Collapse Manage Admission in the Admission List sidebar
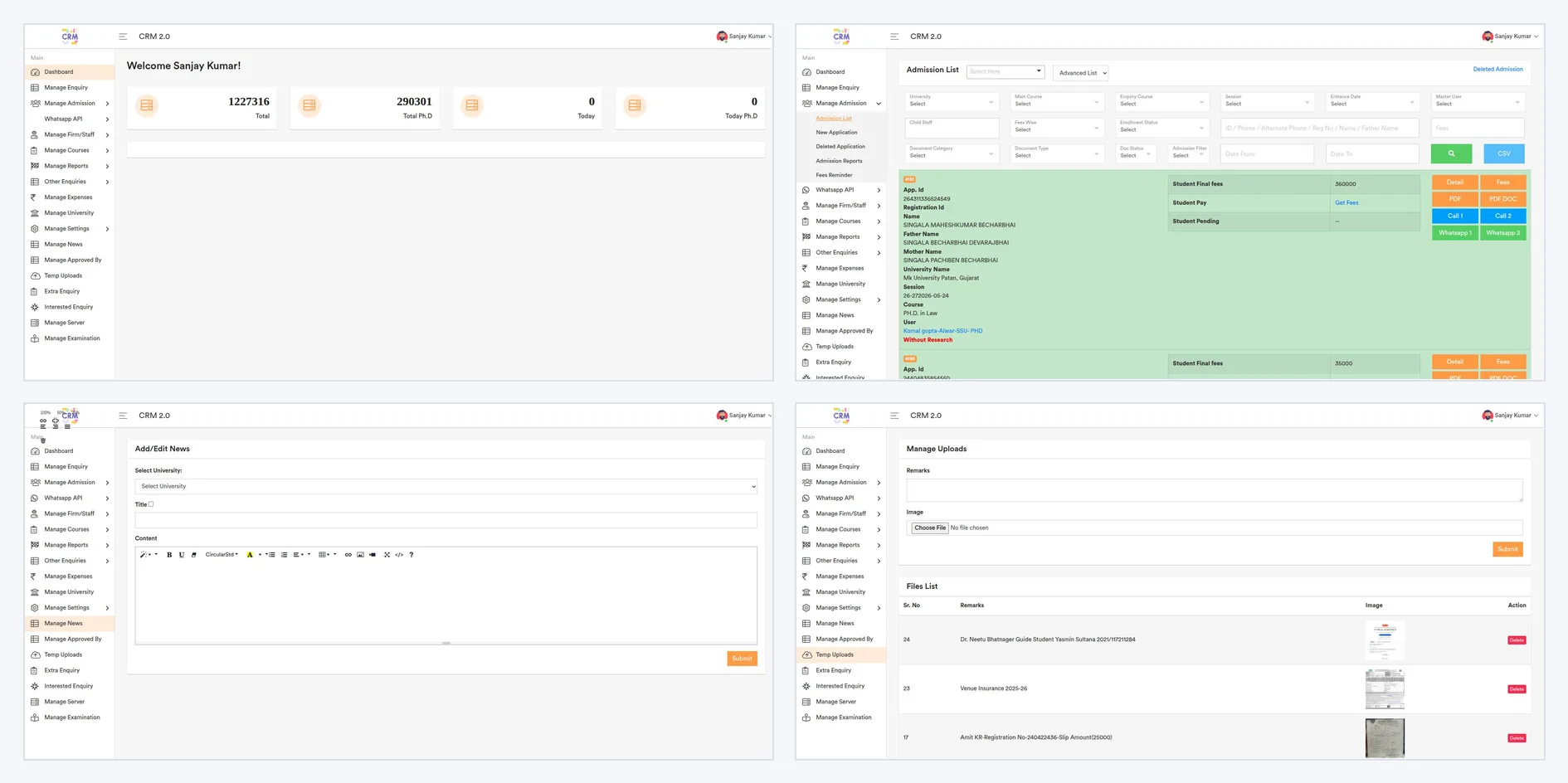The width and height of the screenshot is (1568, 783). pyautogui.click(x=842, y=103)
